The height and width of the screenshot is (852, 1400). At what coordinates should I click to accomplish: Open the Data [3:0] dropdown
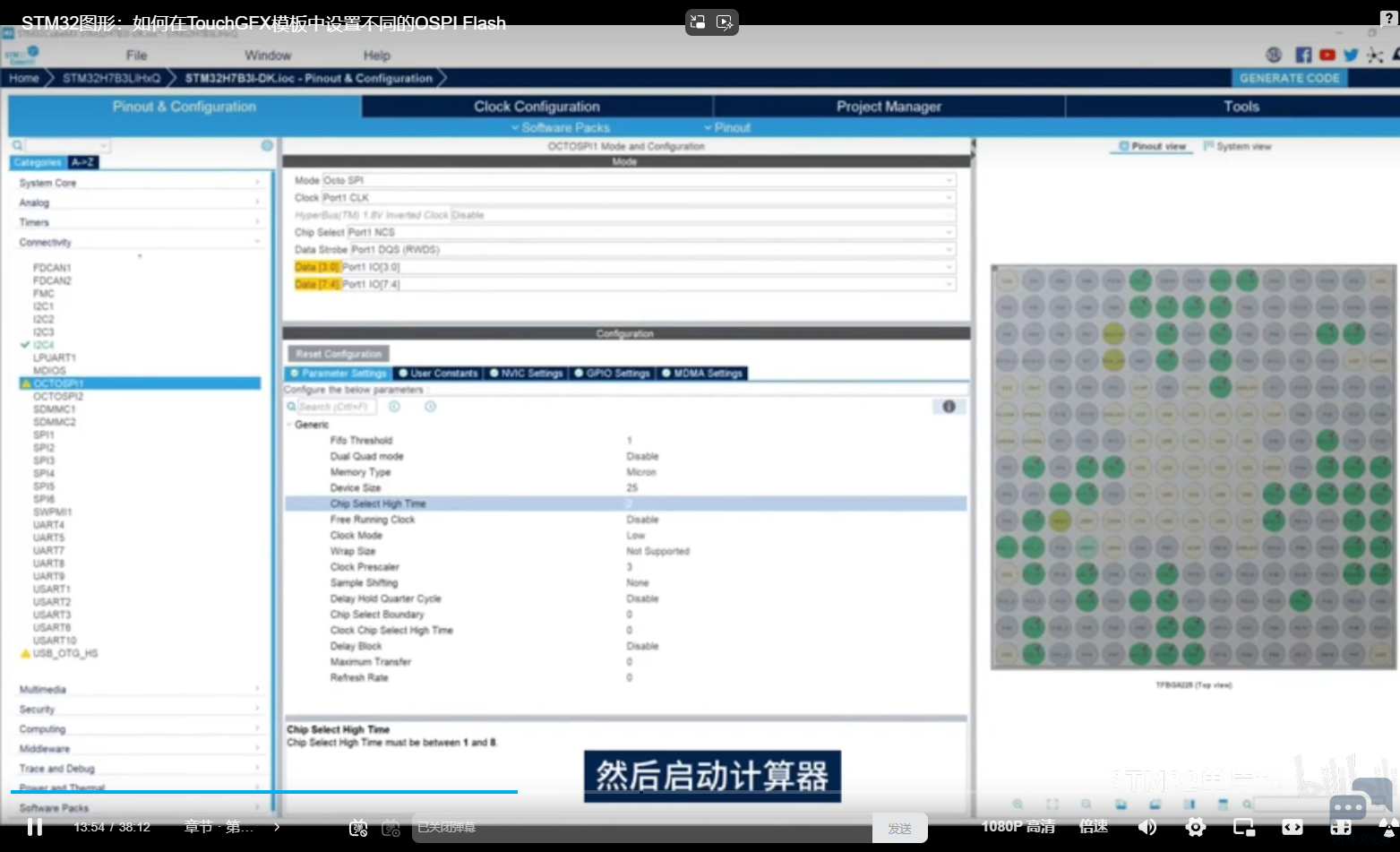click(x=648, y=267)
